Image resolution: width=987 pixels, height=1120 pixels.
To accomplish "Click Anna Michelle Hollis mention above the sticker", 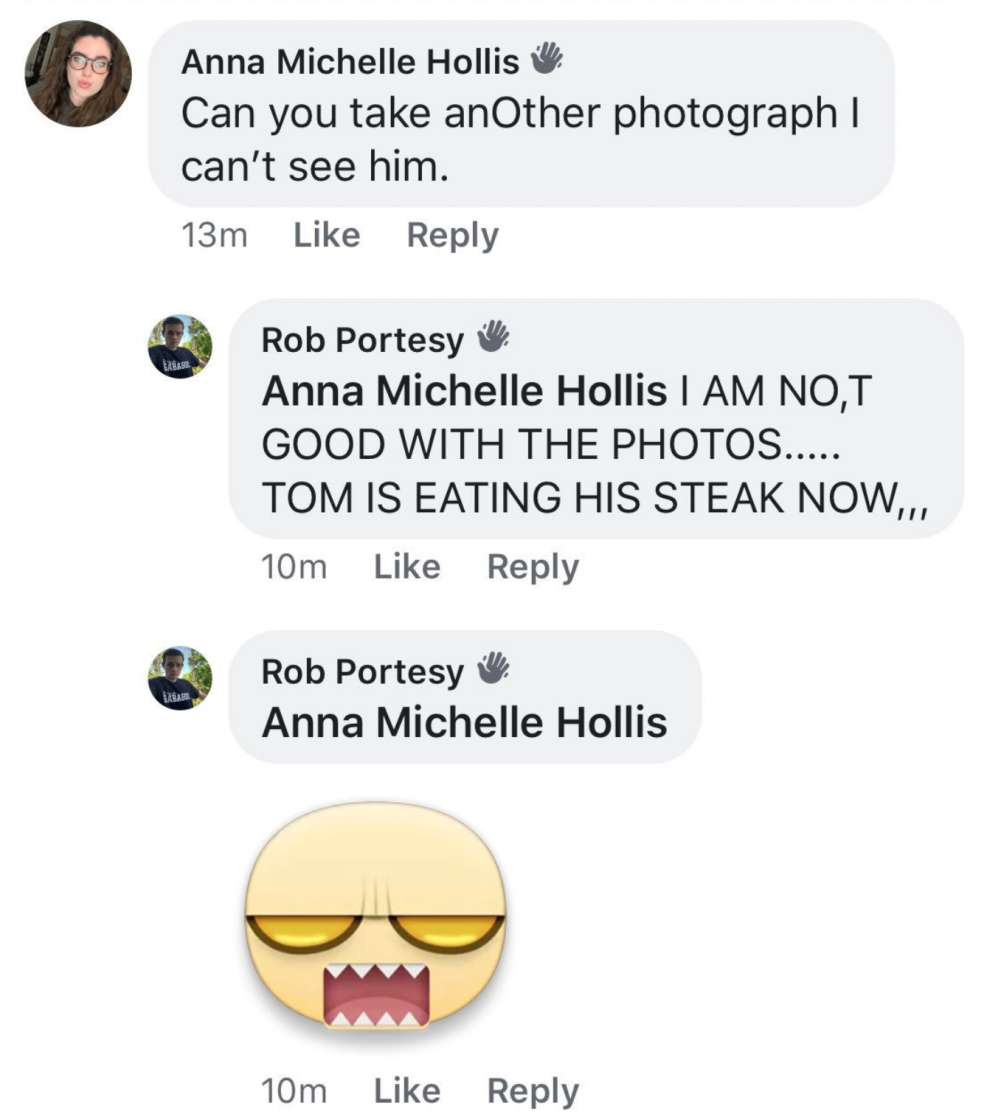I will (x=464, y=722).
